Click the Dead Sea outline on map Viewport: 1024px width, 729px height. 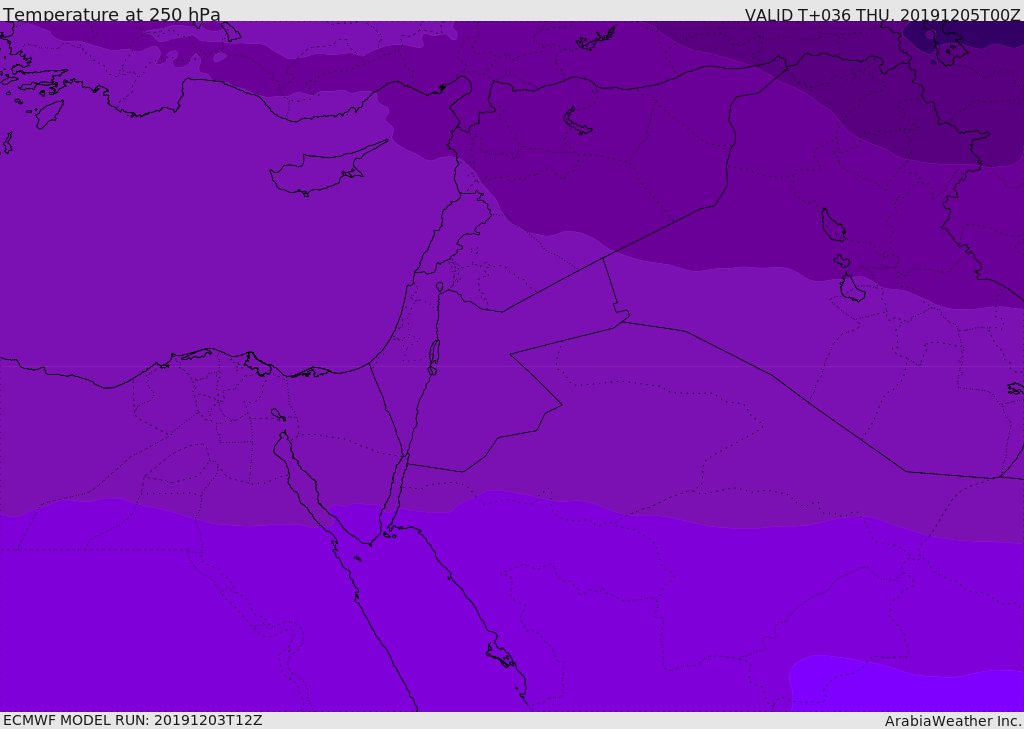point(434,357)
